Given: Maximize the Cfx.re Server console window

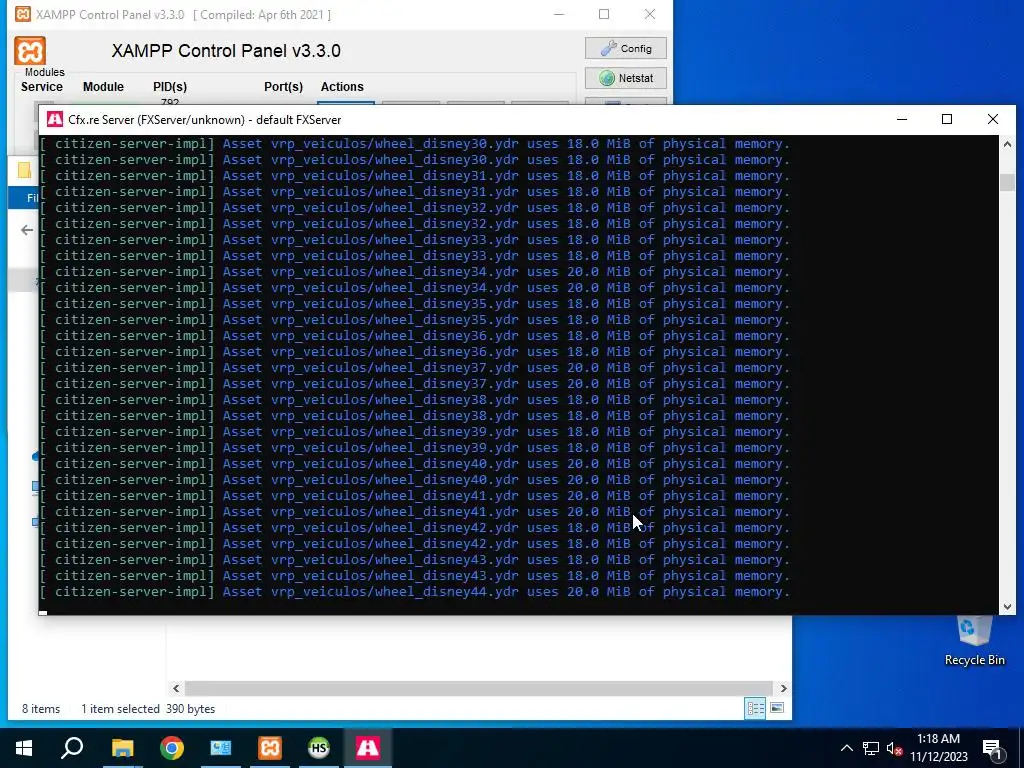Looking at the screenshot, I should tap(947, 119).
